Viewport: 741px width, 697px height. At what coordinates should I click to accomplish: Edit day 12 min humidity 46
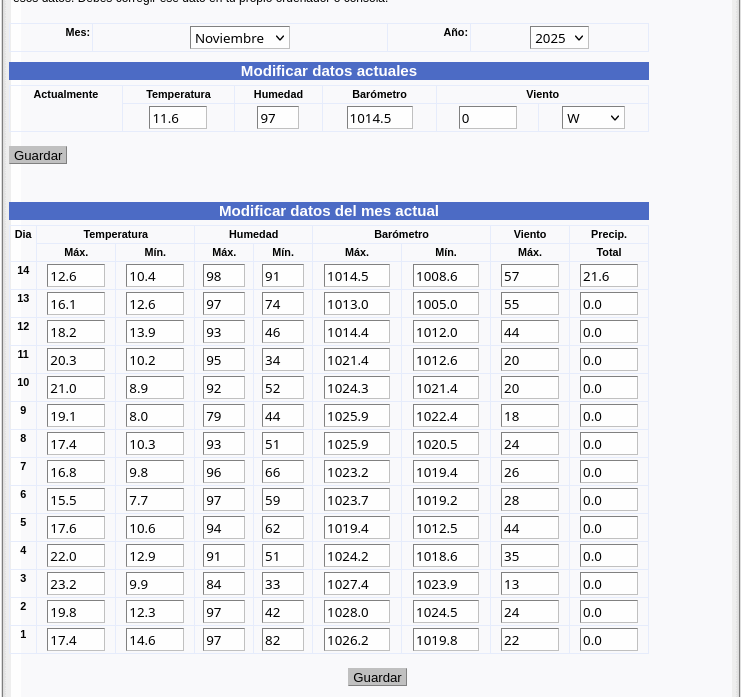tap(283, 332)
